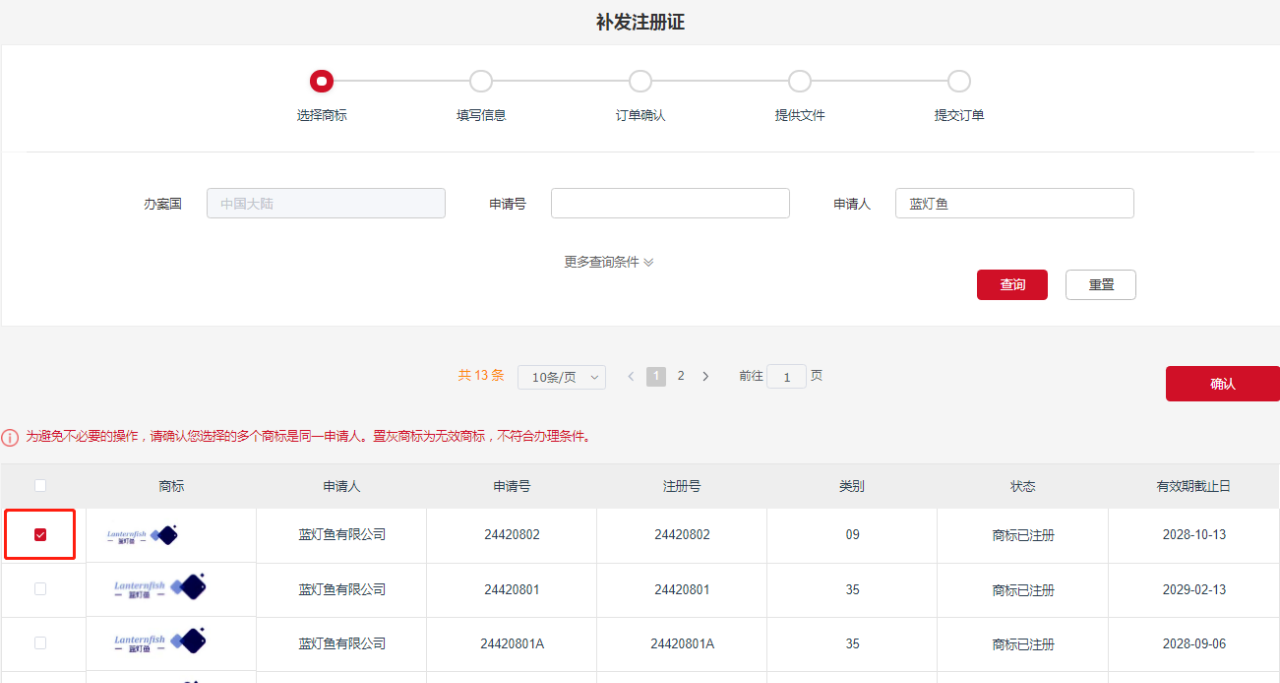Uncheck the checkbox for row 24420802
This screenshot has width=1280, height=683.
pos(40,535)
